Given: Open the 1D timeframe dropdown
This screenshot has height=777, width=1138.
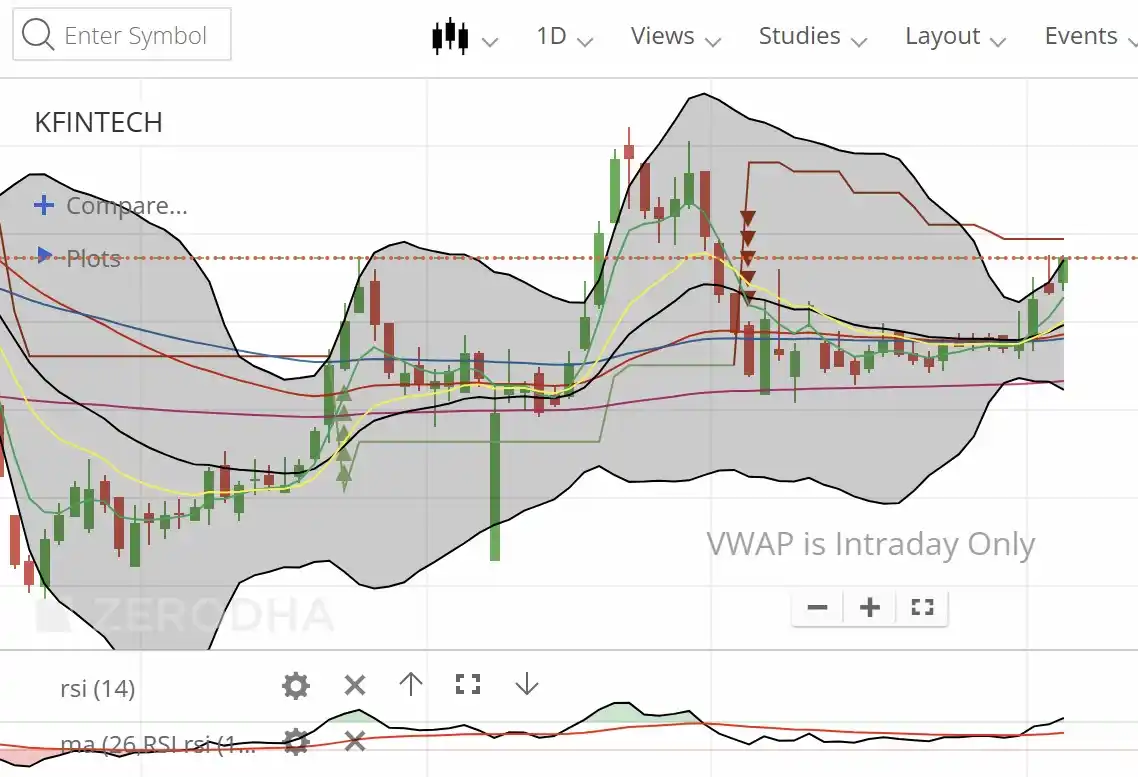Looking at the screenshot, I should [565, 36].
